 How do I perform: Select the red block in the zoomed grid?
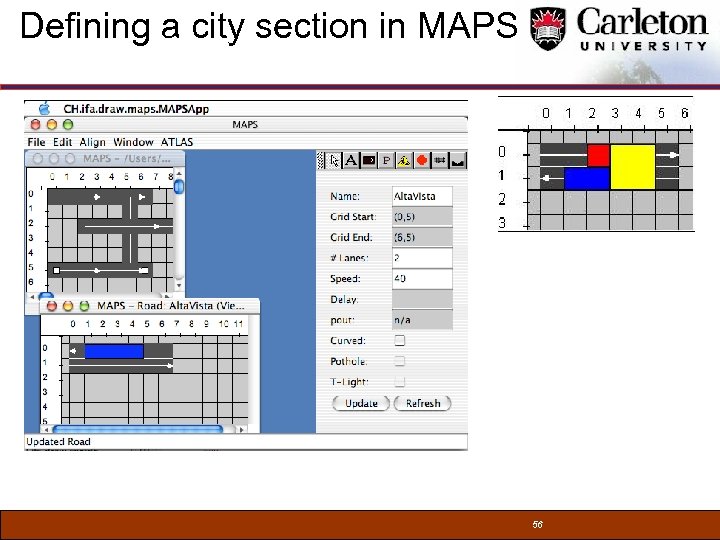tap(598, 156)
